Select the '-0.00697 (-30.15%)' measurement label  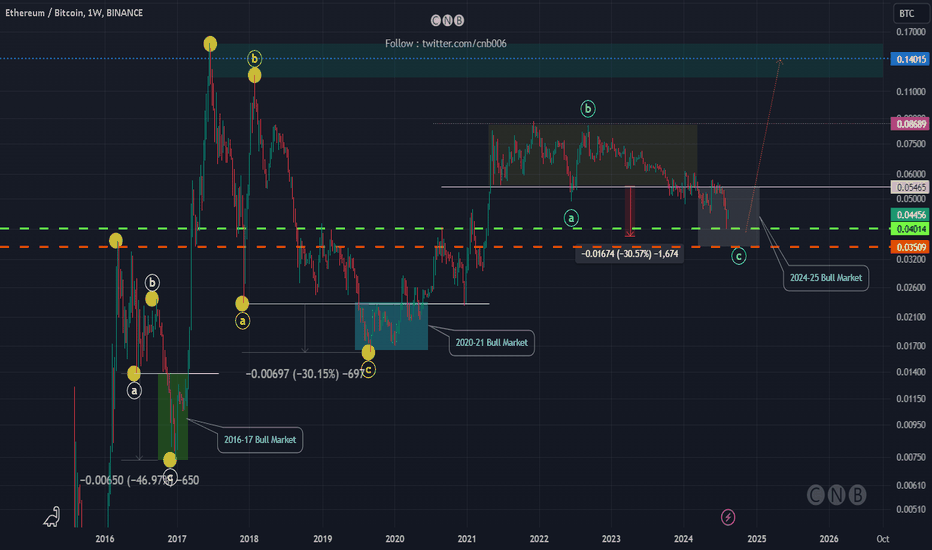(304, 374)
